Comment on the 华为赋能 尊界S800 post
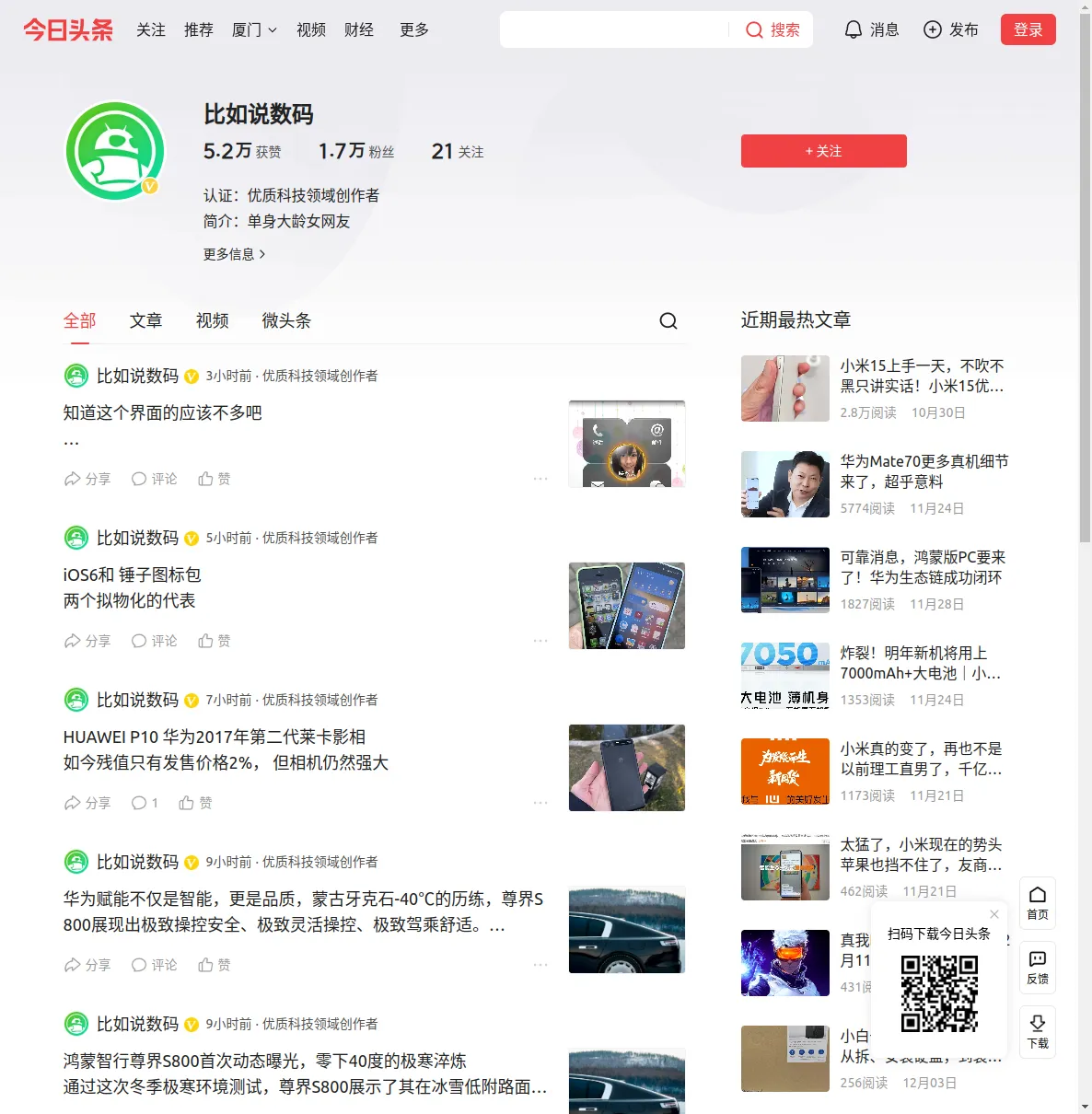The width and height of the screenshot is (1092, 1114). pyautogui.click(x=154, y=965)
